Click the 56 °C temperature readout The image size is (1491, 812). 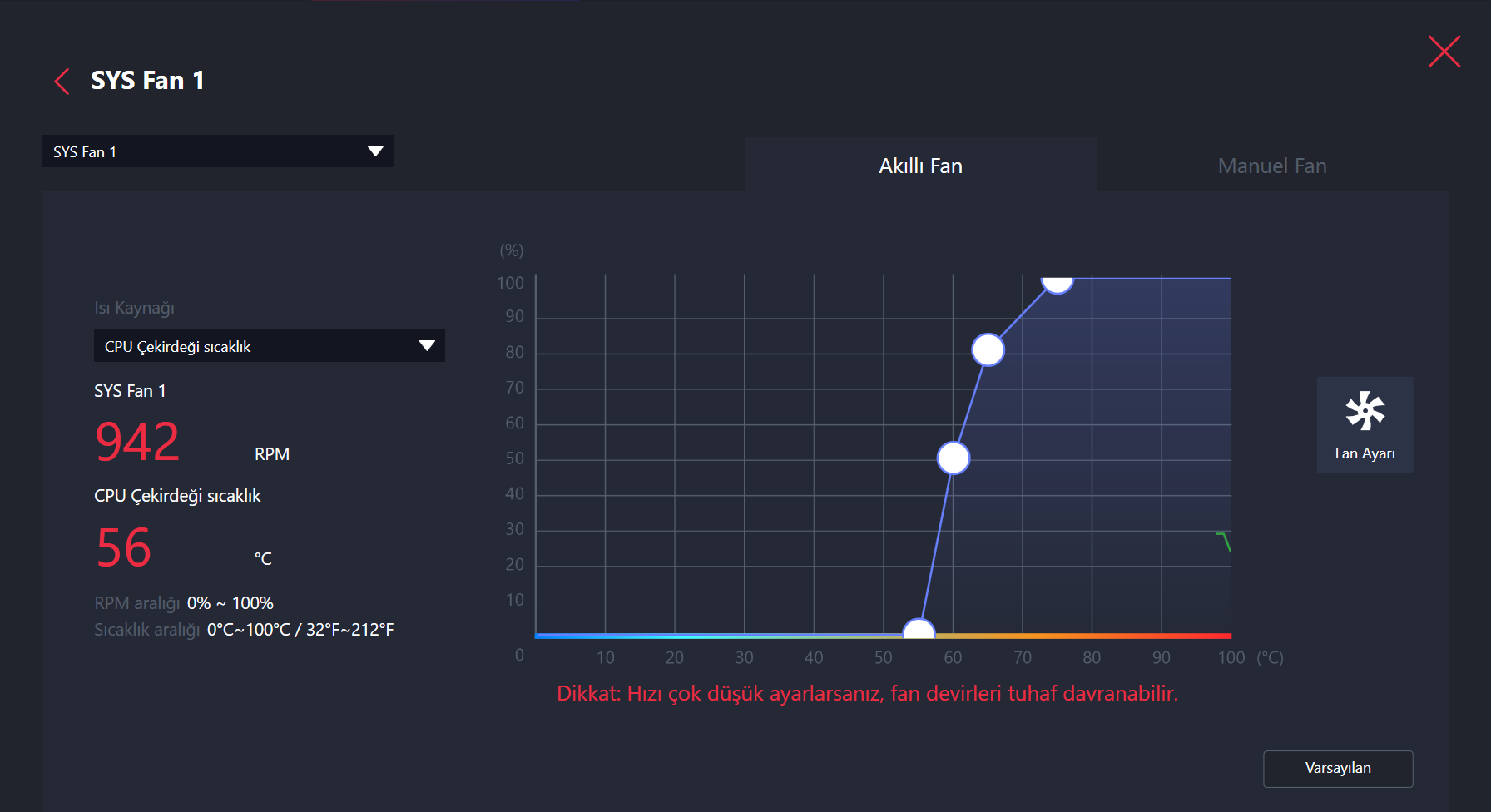pos(124,547)
